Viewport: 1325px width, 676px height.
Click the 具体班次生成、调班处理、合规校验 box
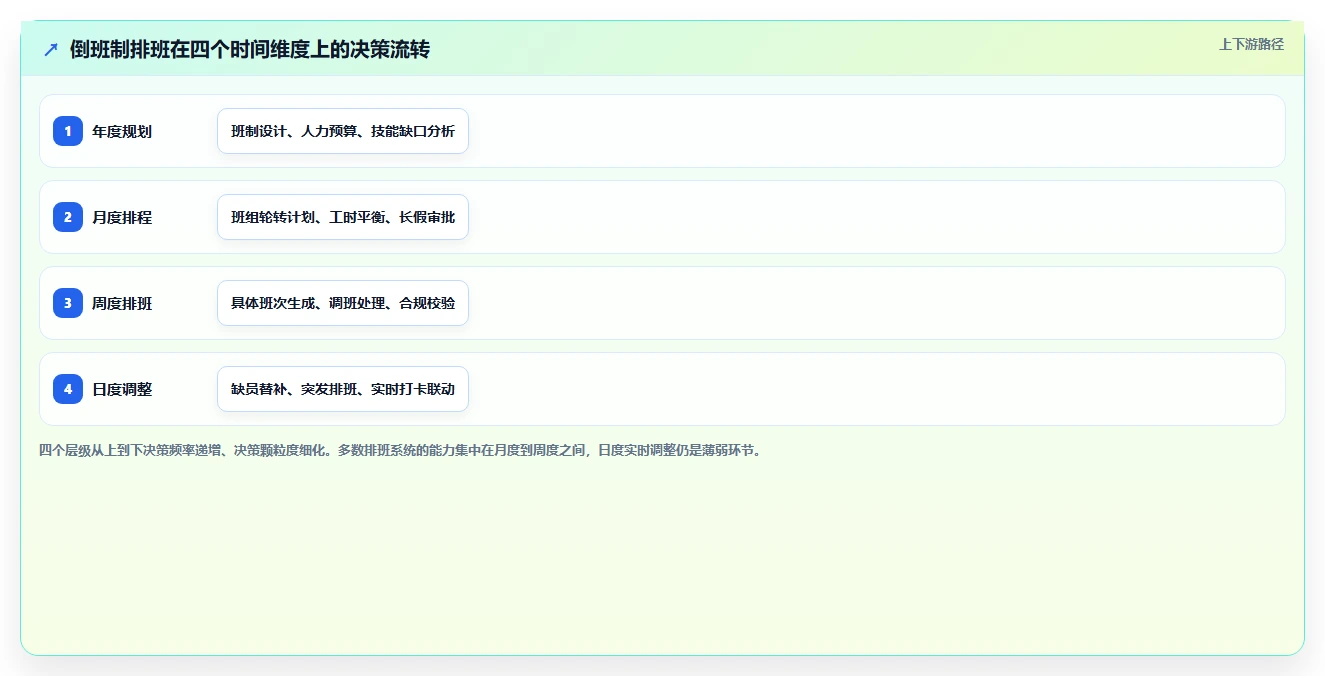(343, 303)
